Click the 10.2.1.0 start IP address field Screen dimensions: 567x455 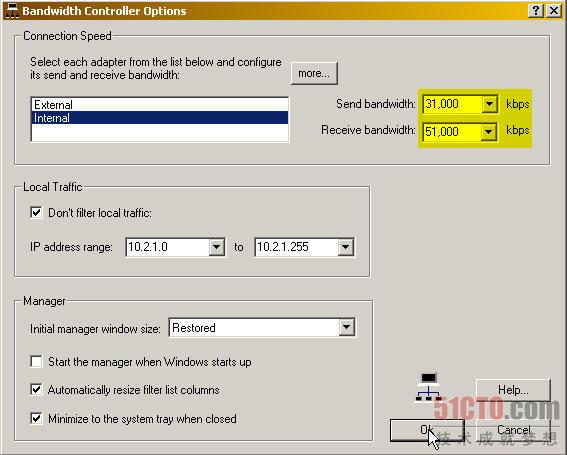click(167, 247)
